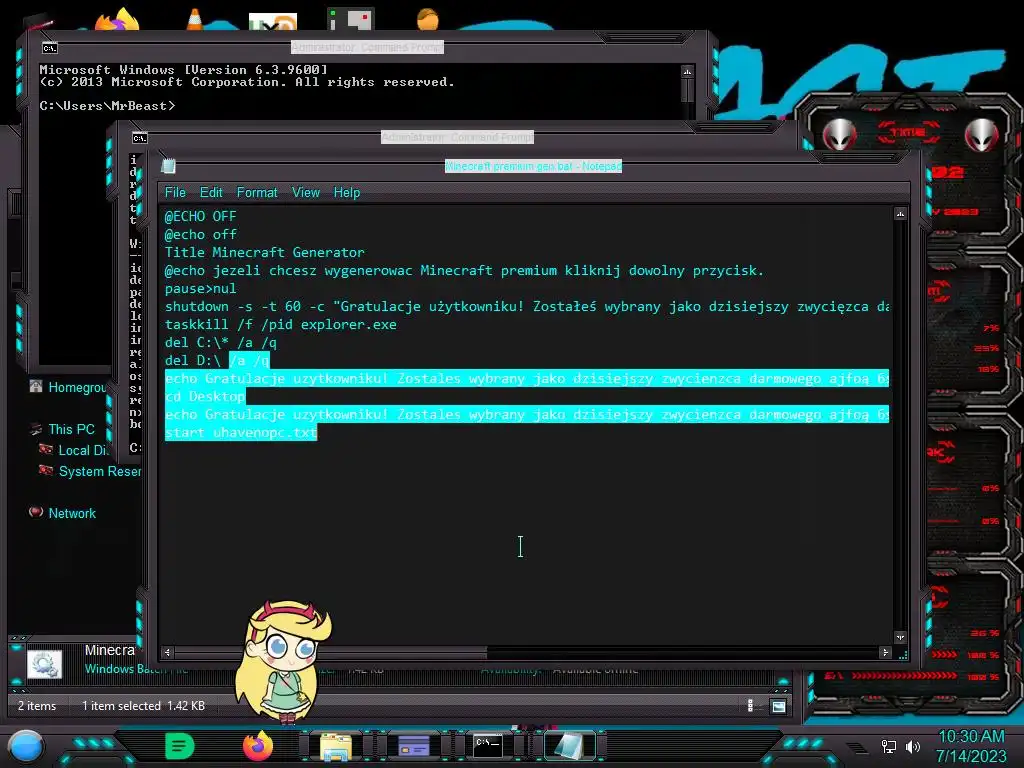Screen dimensions: 1024x768
Task: Click the Homegroup icon in navigation pane
Action: (x=36, y=386)
